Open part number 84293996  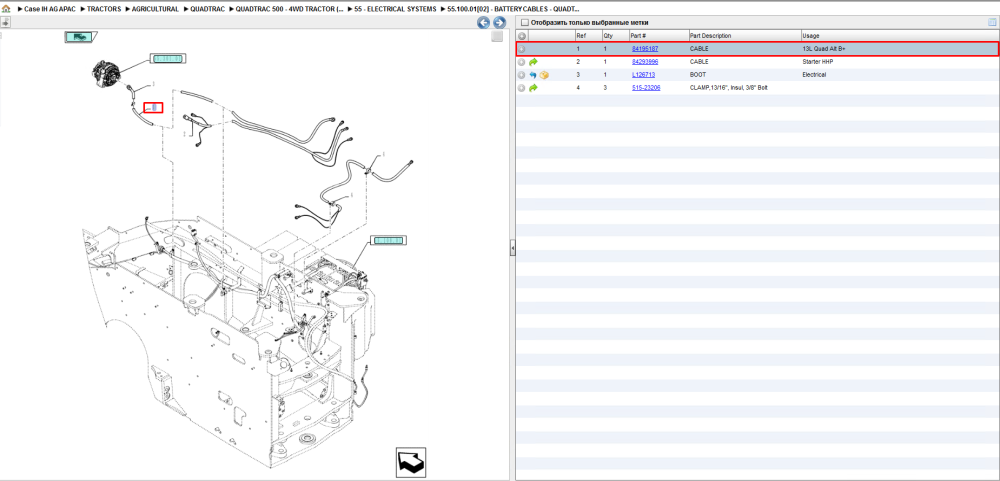(x=645, y=62)
